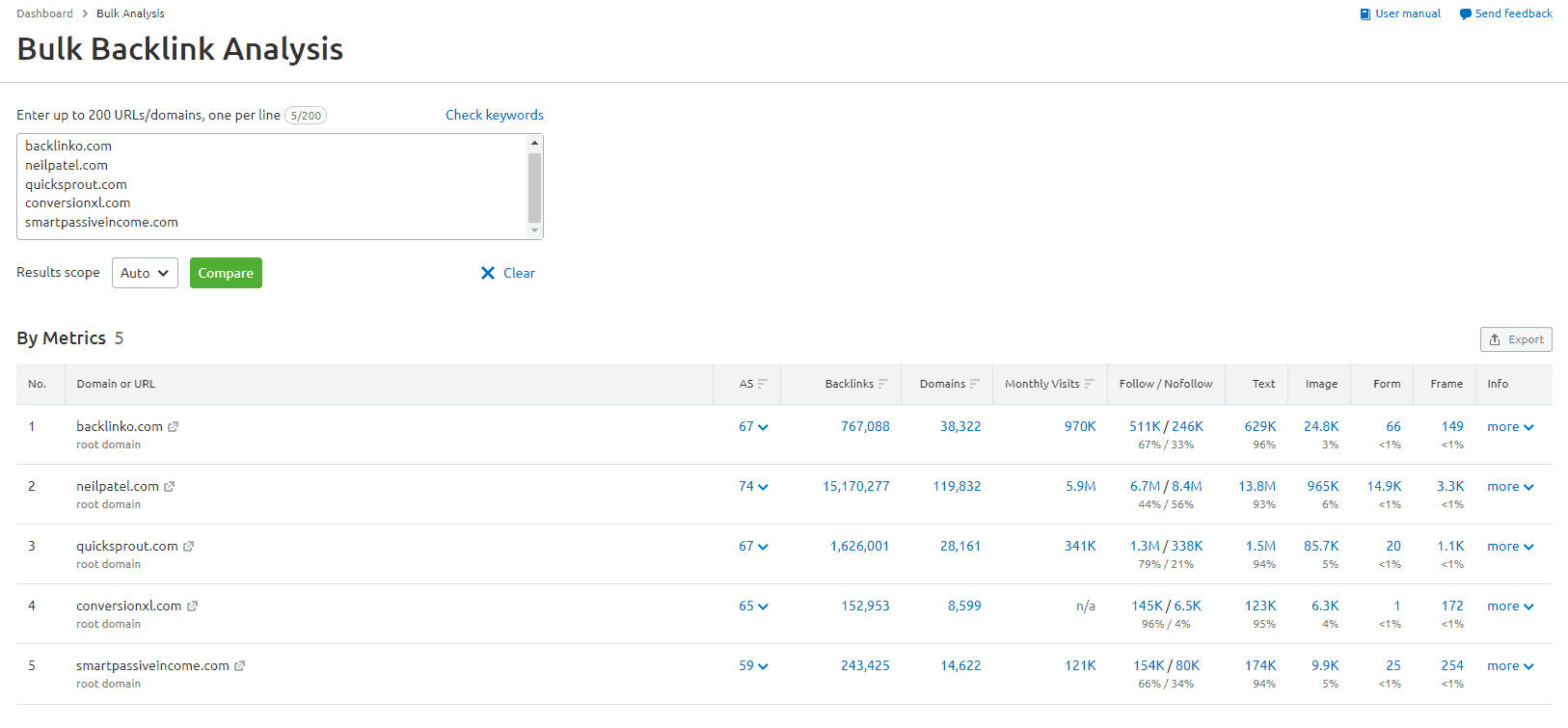1568x728 pixels.
Task: Expand more info for conversionxl.com
Action: (x=1510, y=606)
